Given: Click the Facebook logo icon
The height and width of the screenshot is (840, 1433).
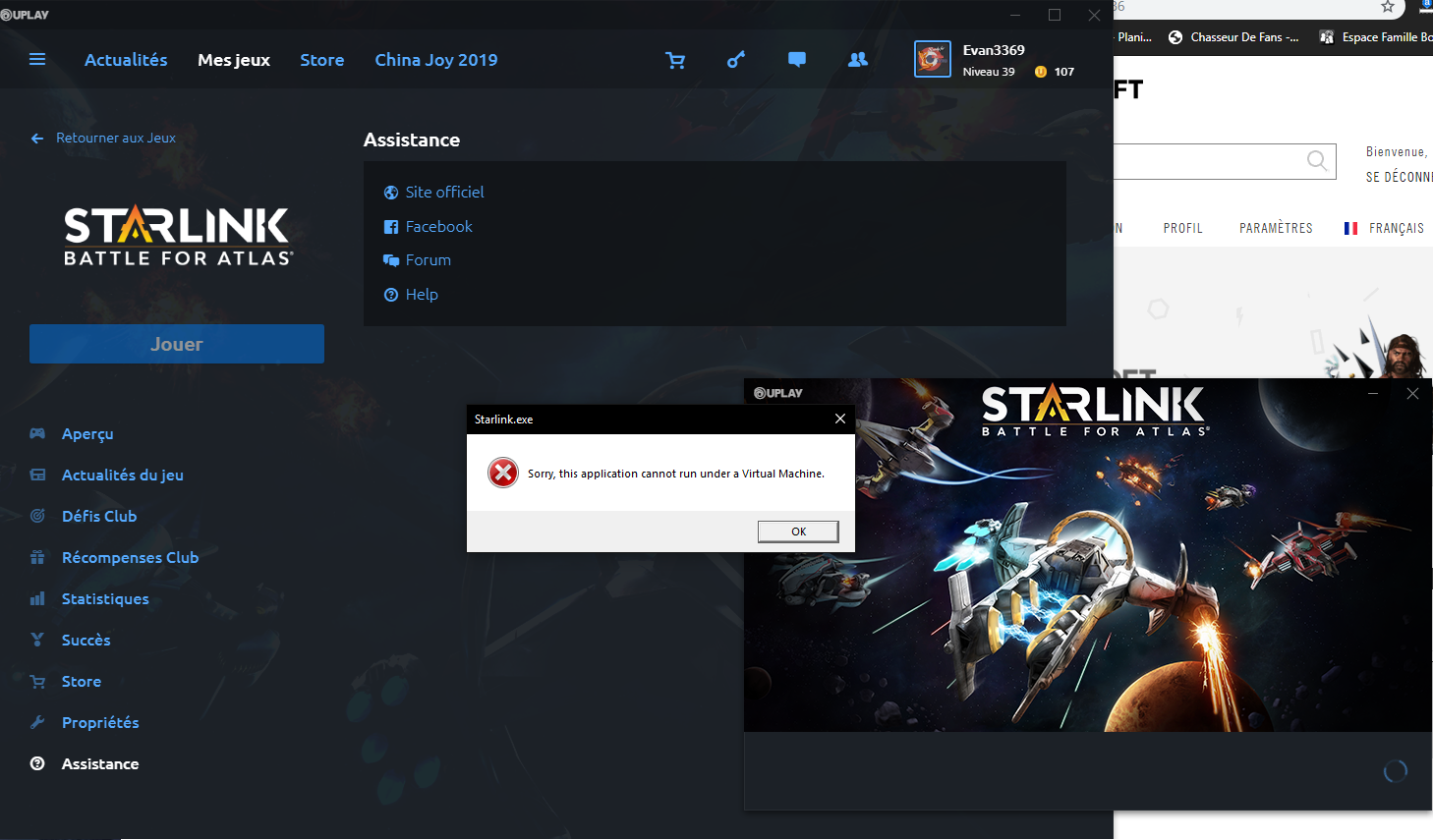Looking at the screenshot, I should pos(391,227).
